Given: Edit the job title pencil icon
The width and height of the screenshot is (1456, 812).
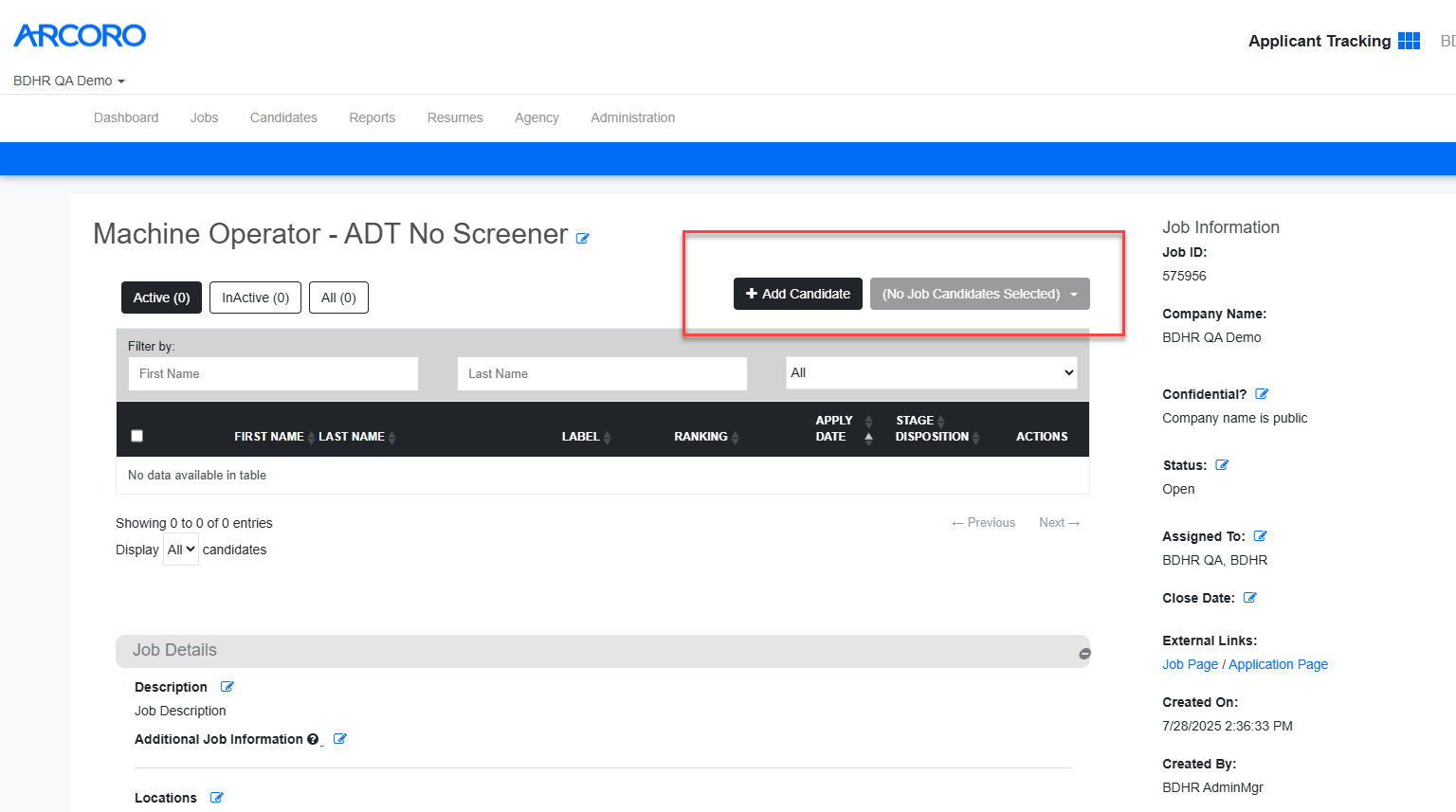Looking at the screenshot, I should (583, 239).
